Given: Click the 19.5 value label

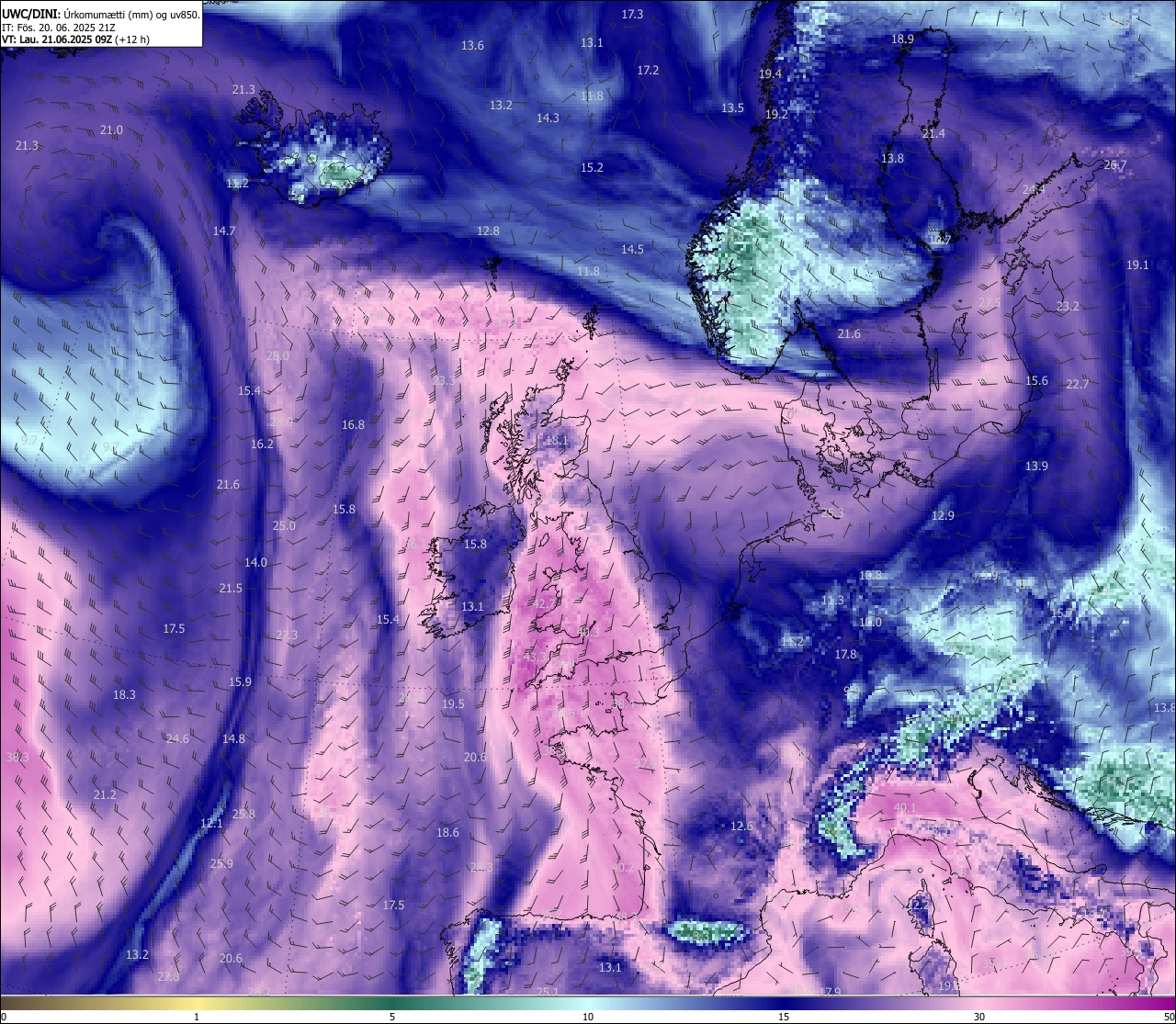Looking at the screenshot, I should (453, 704).
